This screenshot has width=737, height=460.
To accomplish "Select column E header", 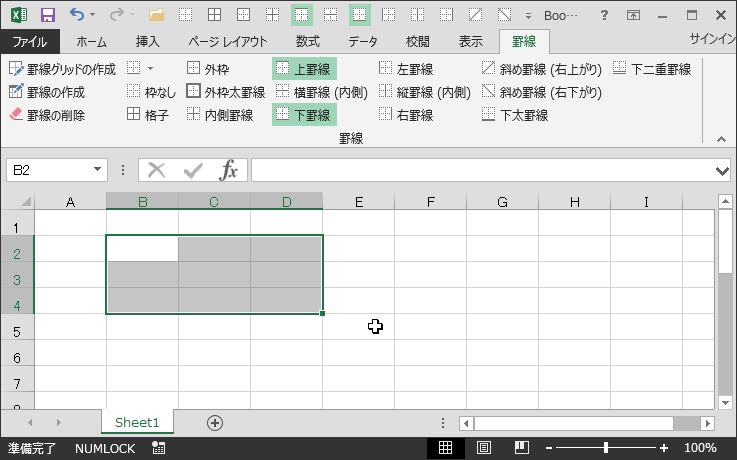I will pos(359,202).
